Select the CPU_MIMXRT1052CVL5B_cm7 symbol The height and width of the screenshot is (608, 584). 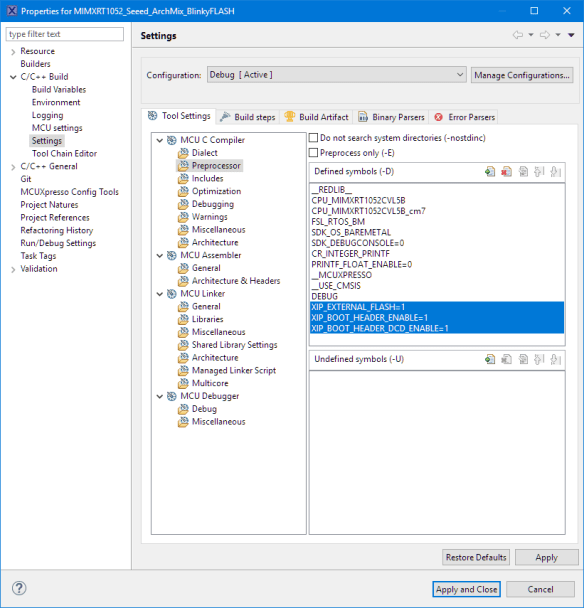[x=368, y=211]
